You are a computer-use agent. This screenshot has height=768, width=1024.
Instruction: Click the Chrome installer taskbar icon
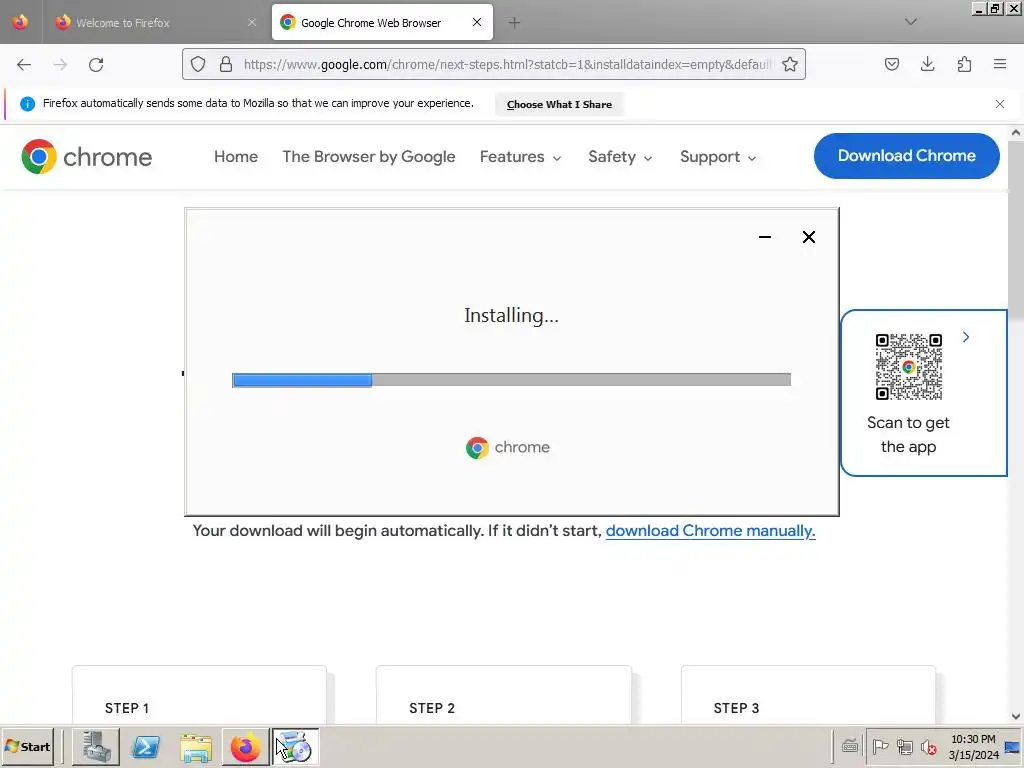click(295, 746)
